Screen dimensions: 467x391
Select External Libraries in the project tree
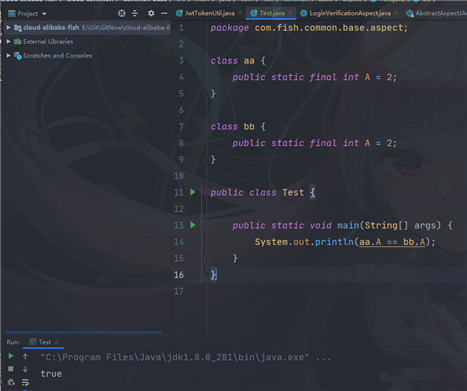[x=48, y=42]
